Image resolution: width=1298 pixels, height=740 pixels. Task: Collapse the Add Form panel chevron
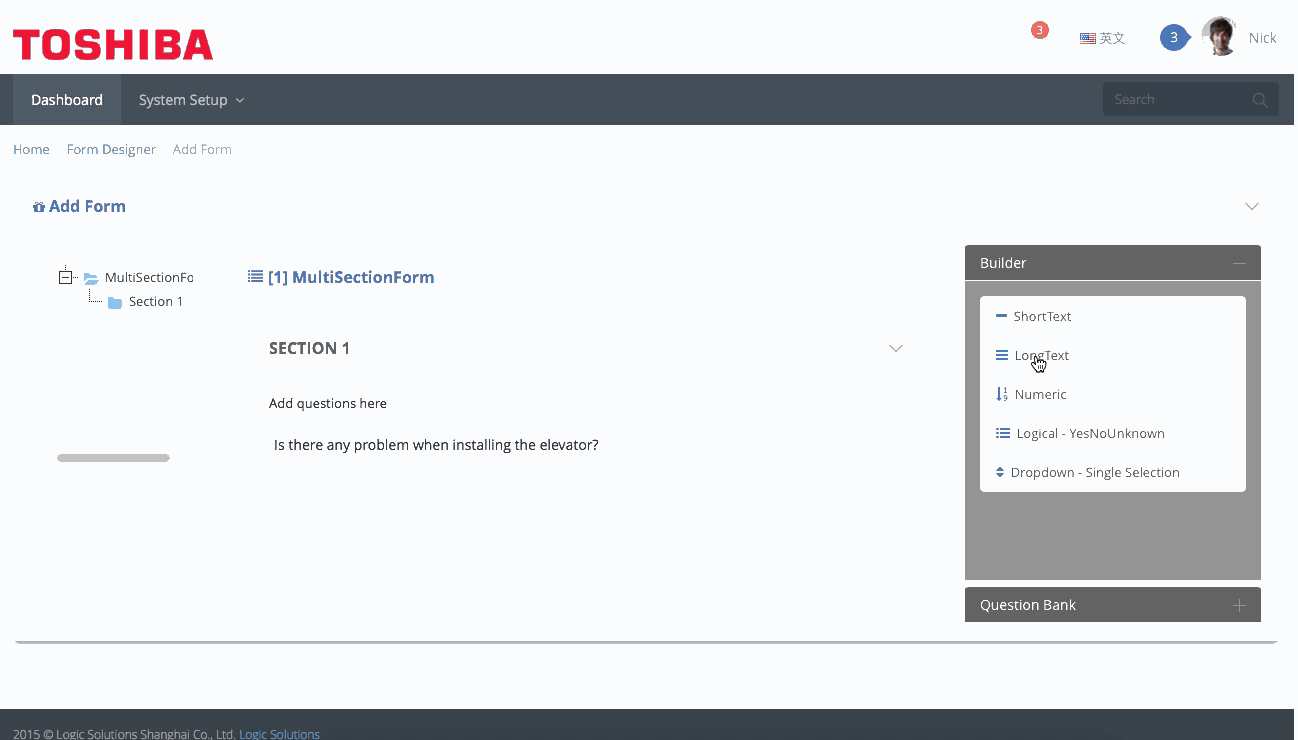(1251, 206)
